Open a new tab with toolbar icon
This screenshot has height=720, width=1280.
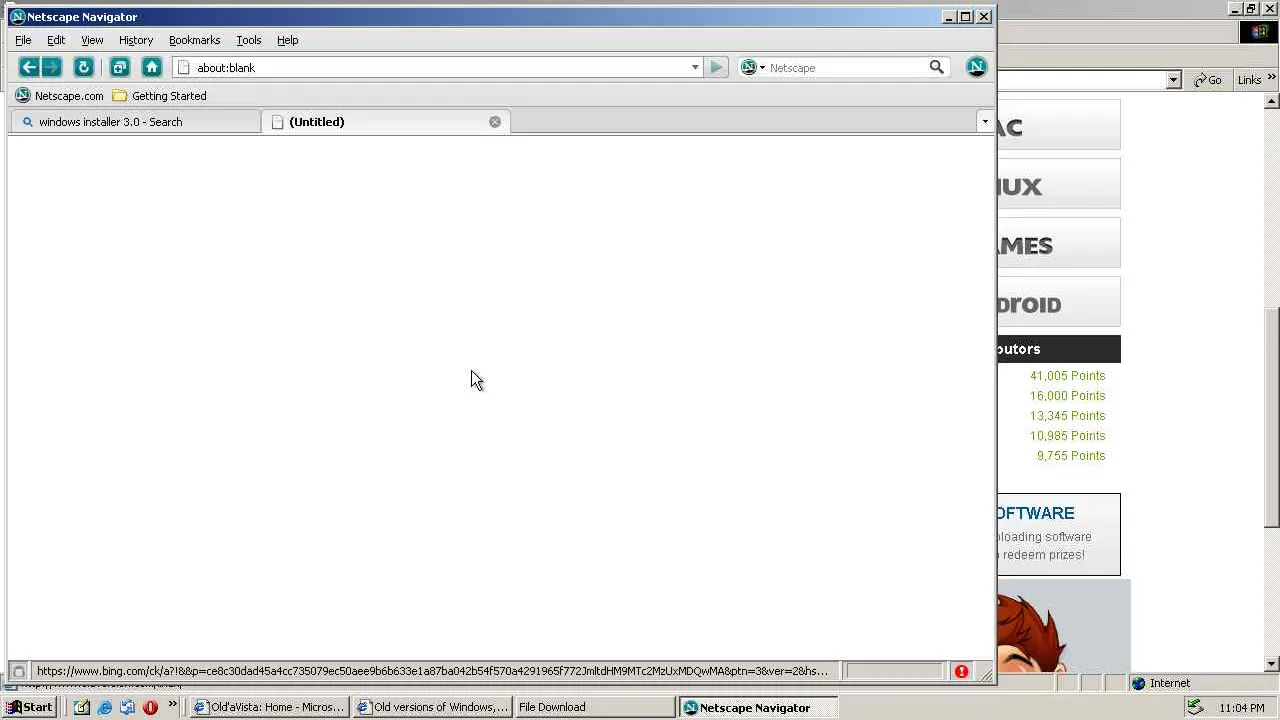(120, 67)
